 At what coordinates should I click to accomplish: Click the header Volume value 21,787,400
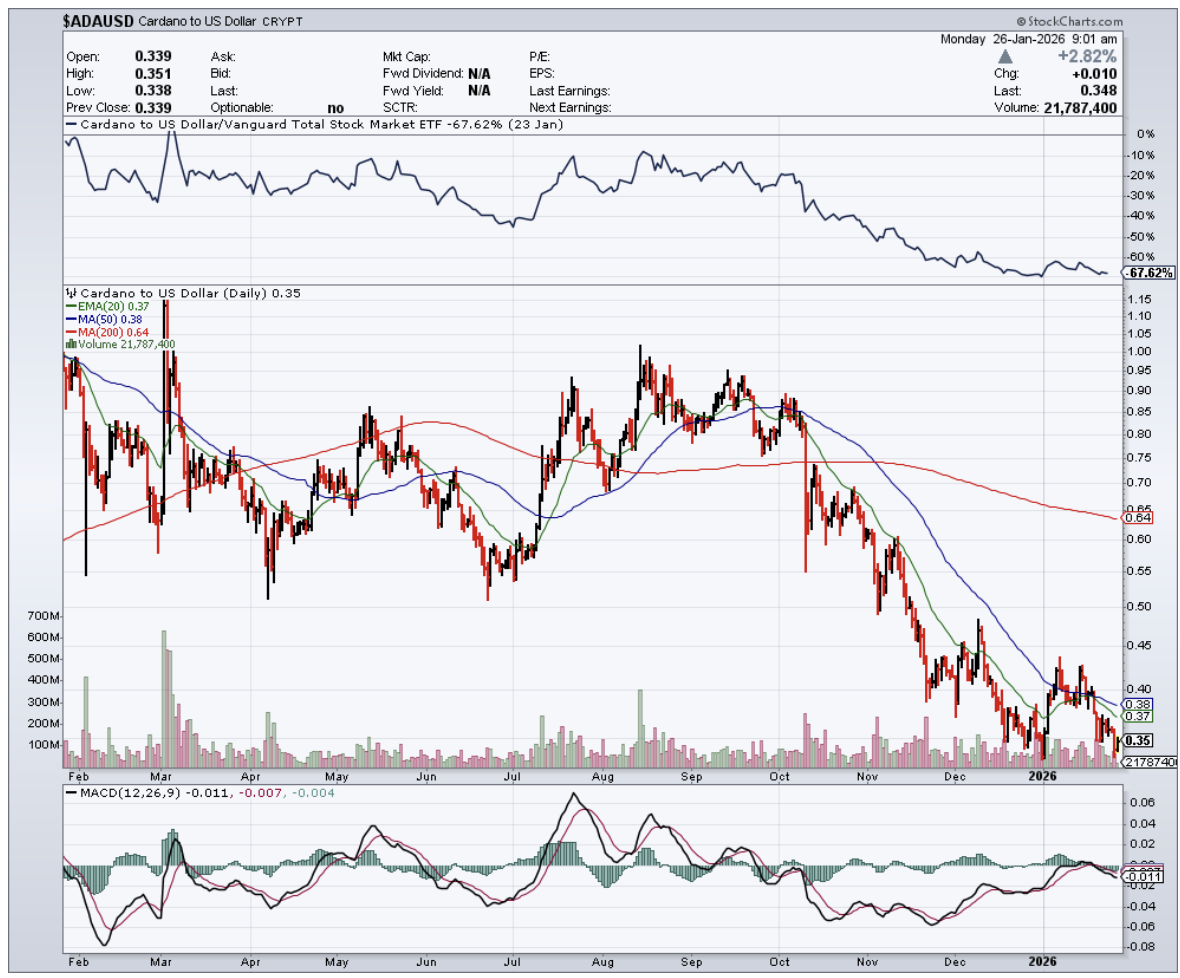pyautogui.click(x=1081, y=108)
